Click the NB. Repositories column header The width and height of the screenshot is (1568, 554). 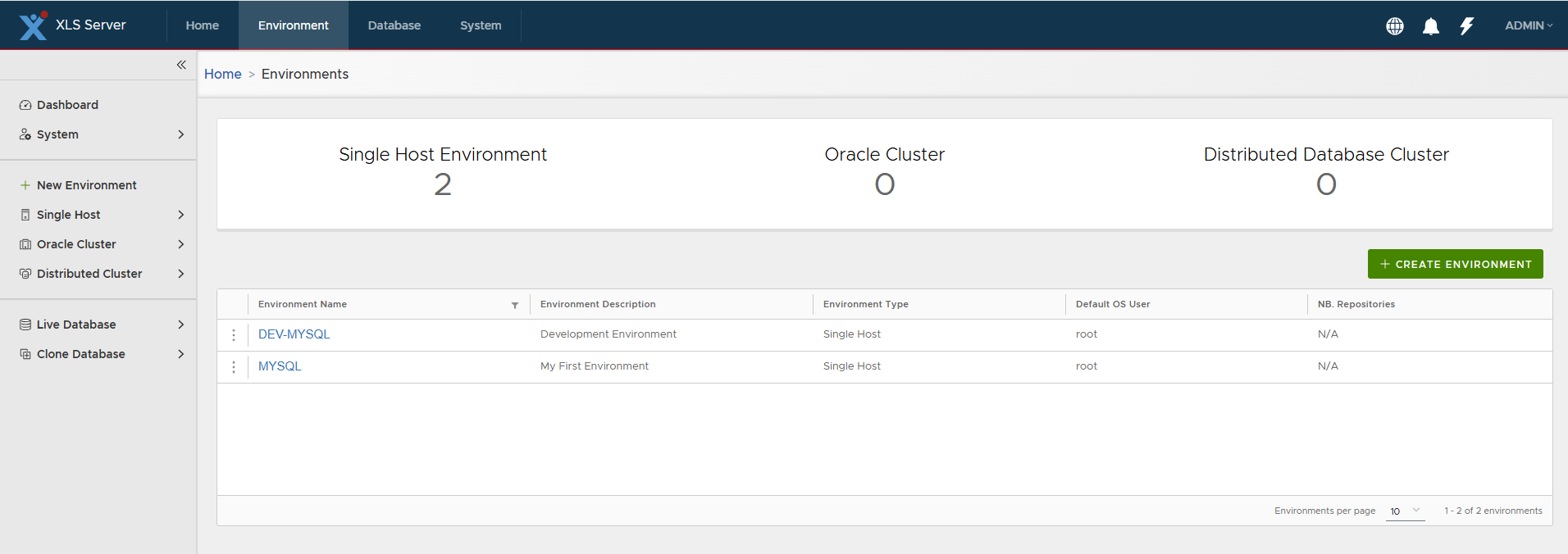click(x=1356, y=304)
